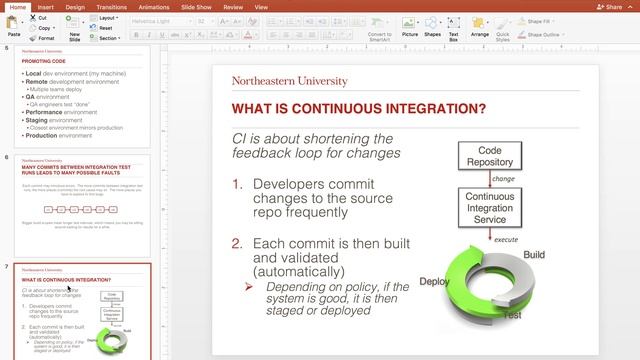
Task: Click the Arrange icon
Action: tap(478, 23)
